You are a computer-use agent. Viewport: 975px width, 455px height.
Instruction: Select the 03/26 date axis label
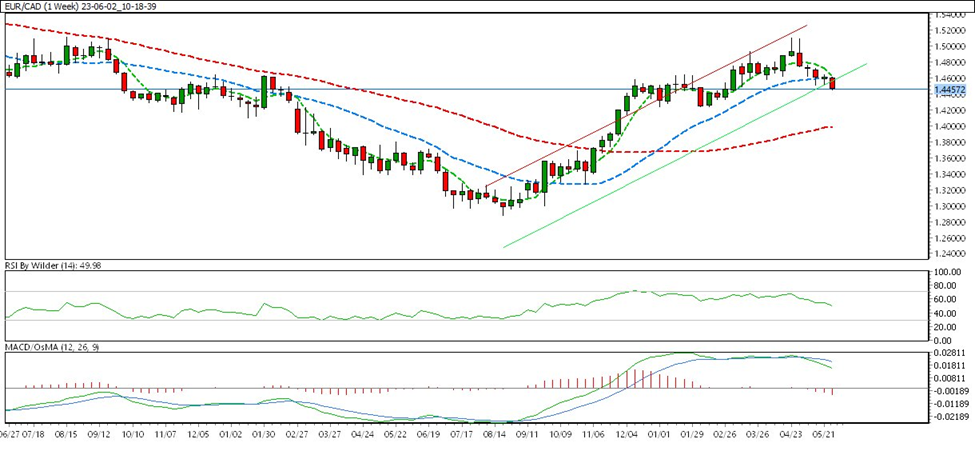pyautogui.click(x=758, y=433)
